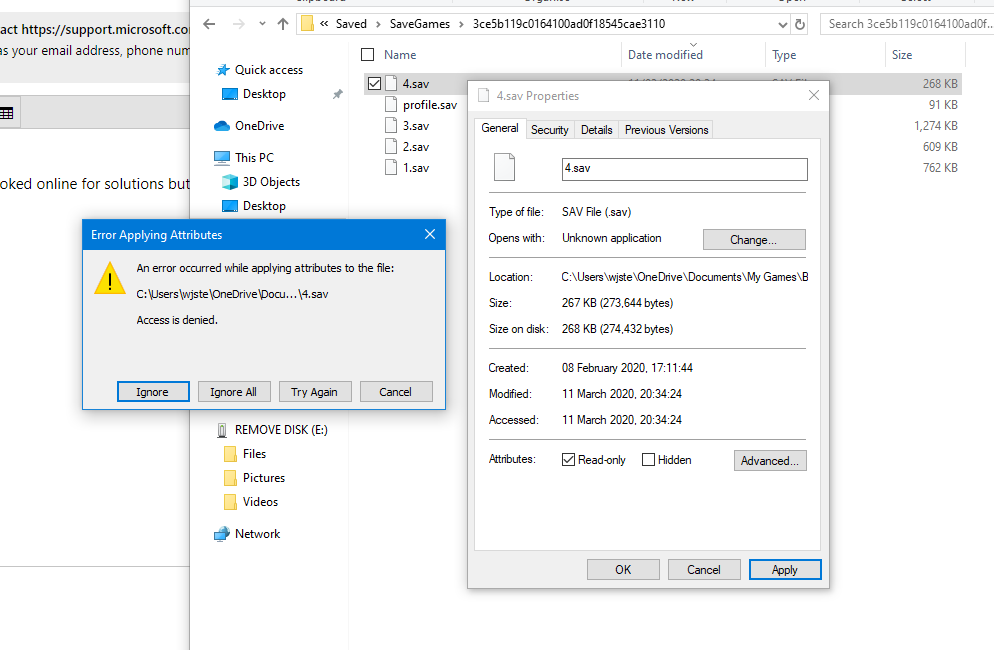Switch to the Security tab
Screen dimensions: 994x650
pyautogui.click(x=549, y=130)
